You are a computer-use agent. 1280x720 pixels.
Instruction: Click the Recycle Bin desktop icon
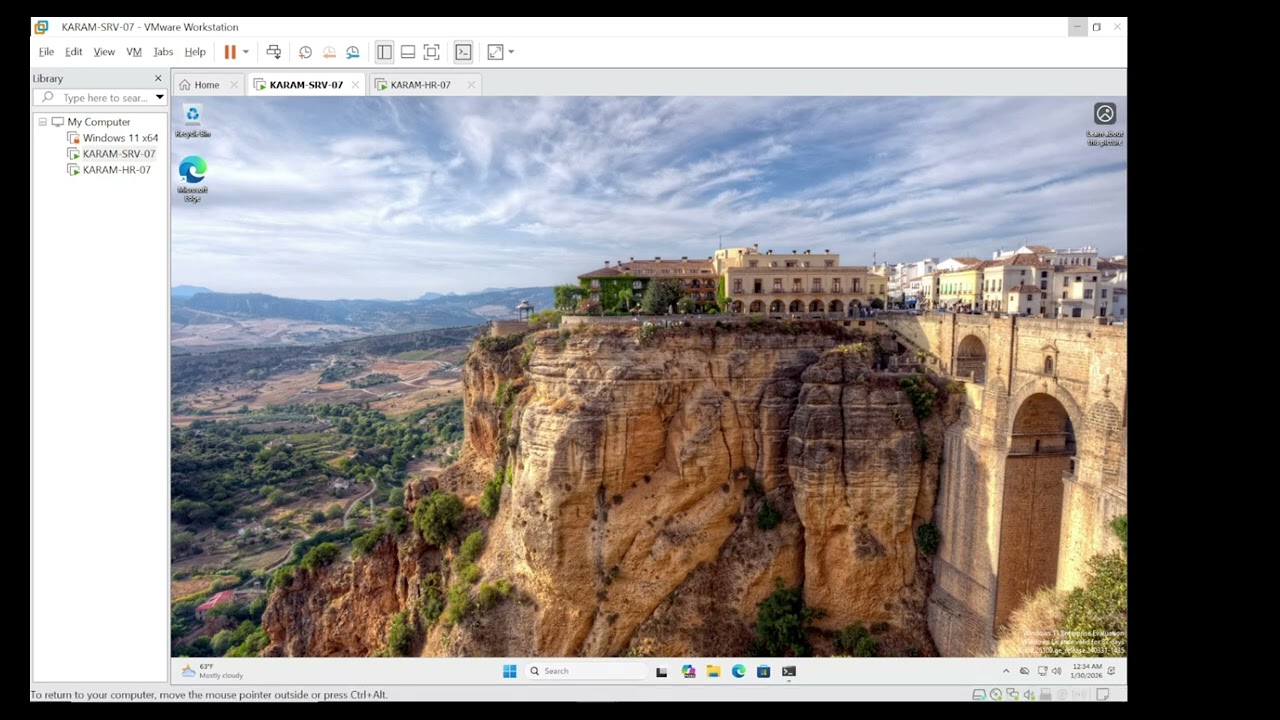click(x=192, y=120)
